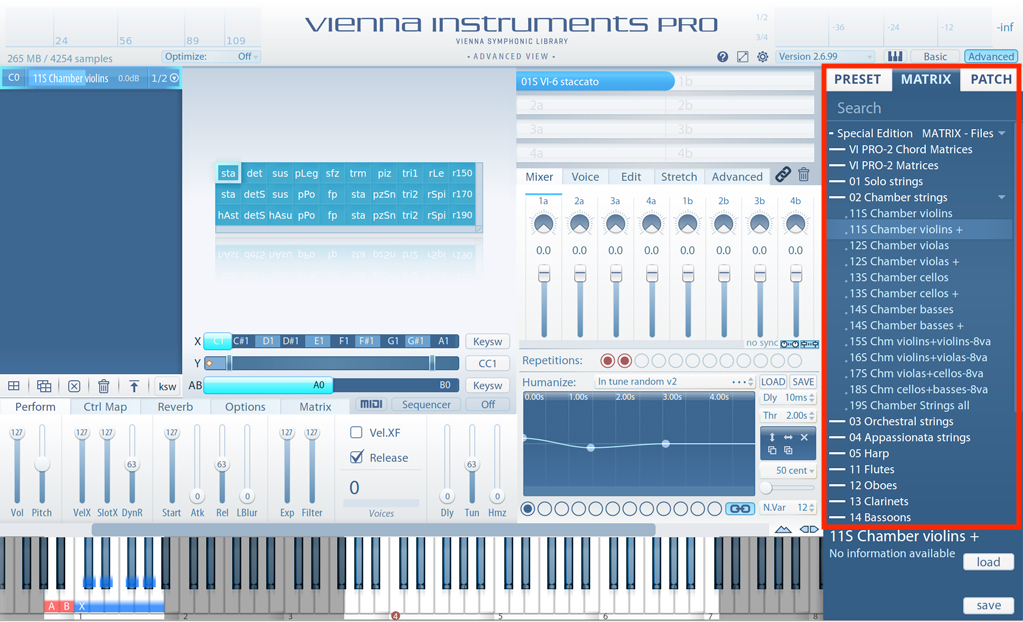Viewport: 1023px width, 622px height.
Task: Toggle the keyboard display icon beside Basic
Action: (x=894, y=57)
